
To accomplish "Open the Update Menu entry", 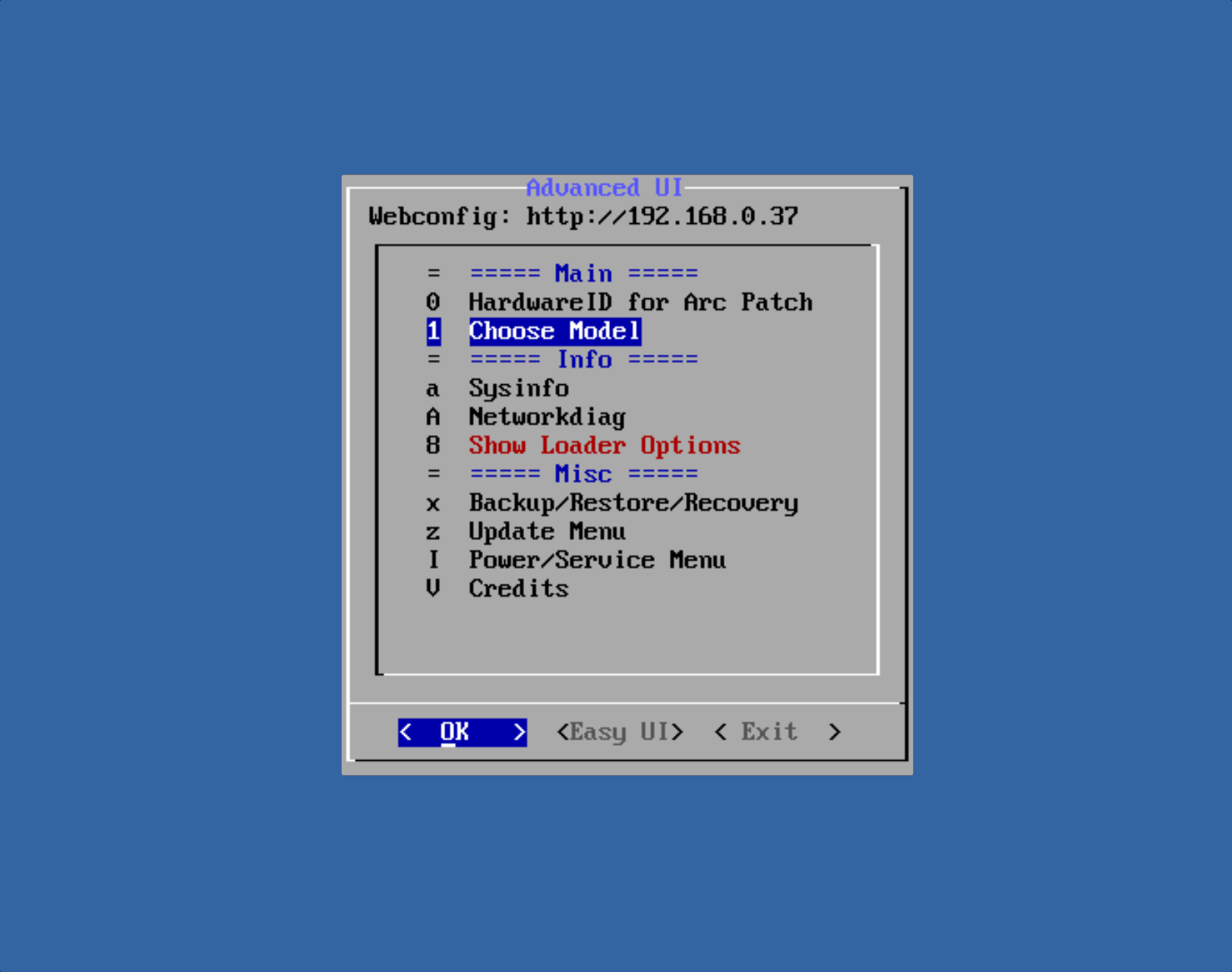I will 547,532.
